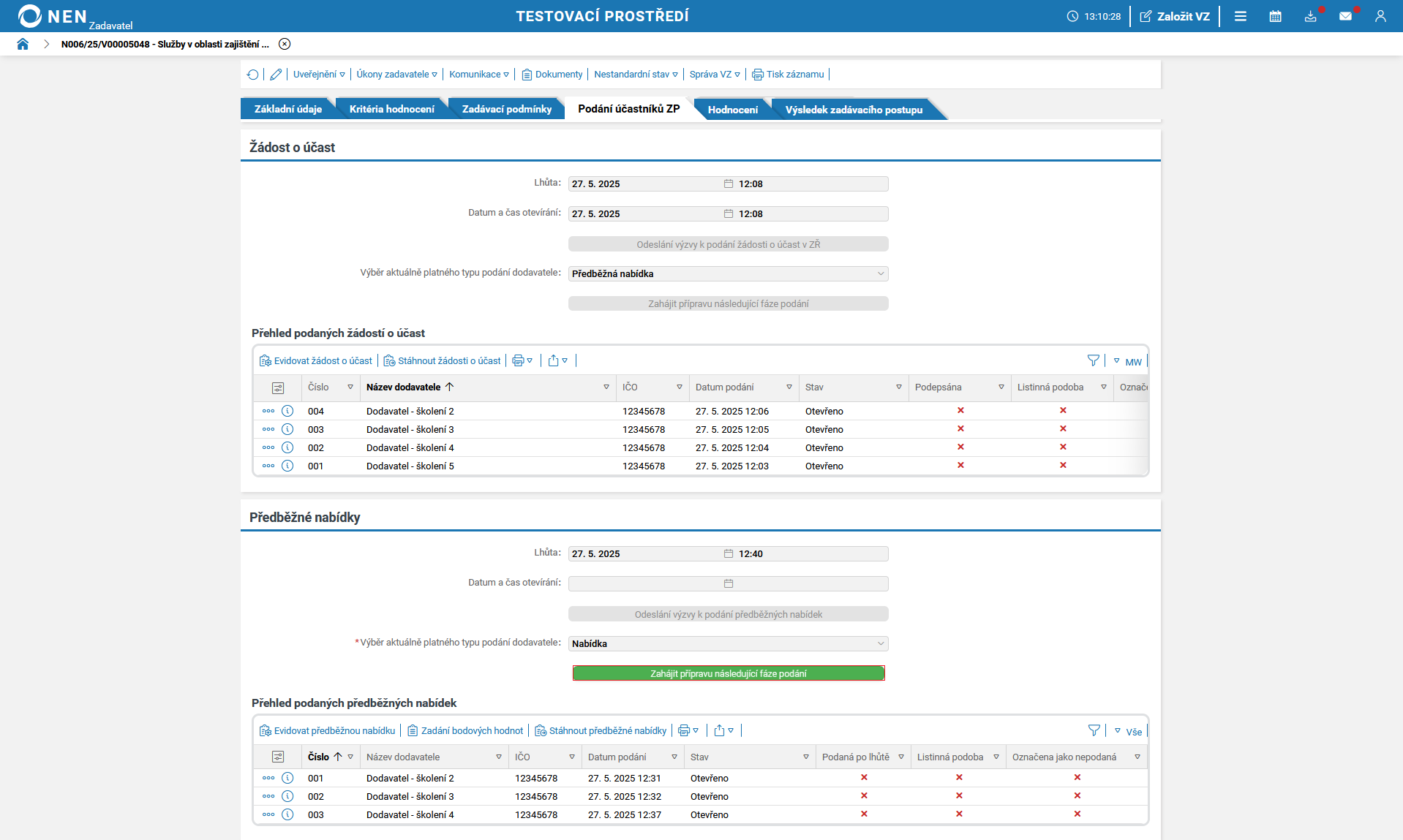Click the home icon in breadcrumb
The width and height of the screenshot is (1403, 840).
(x=23, y=44)
